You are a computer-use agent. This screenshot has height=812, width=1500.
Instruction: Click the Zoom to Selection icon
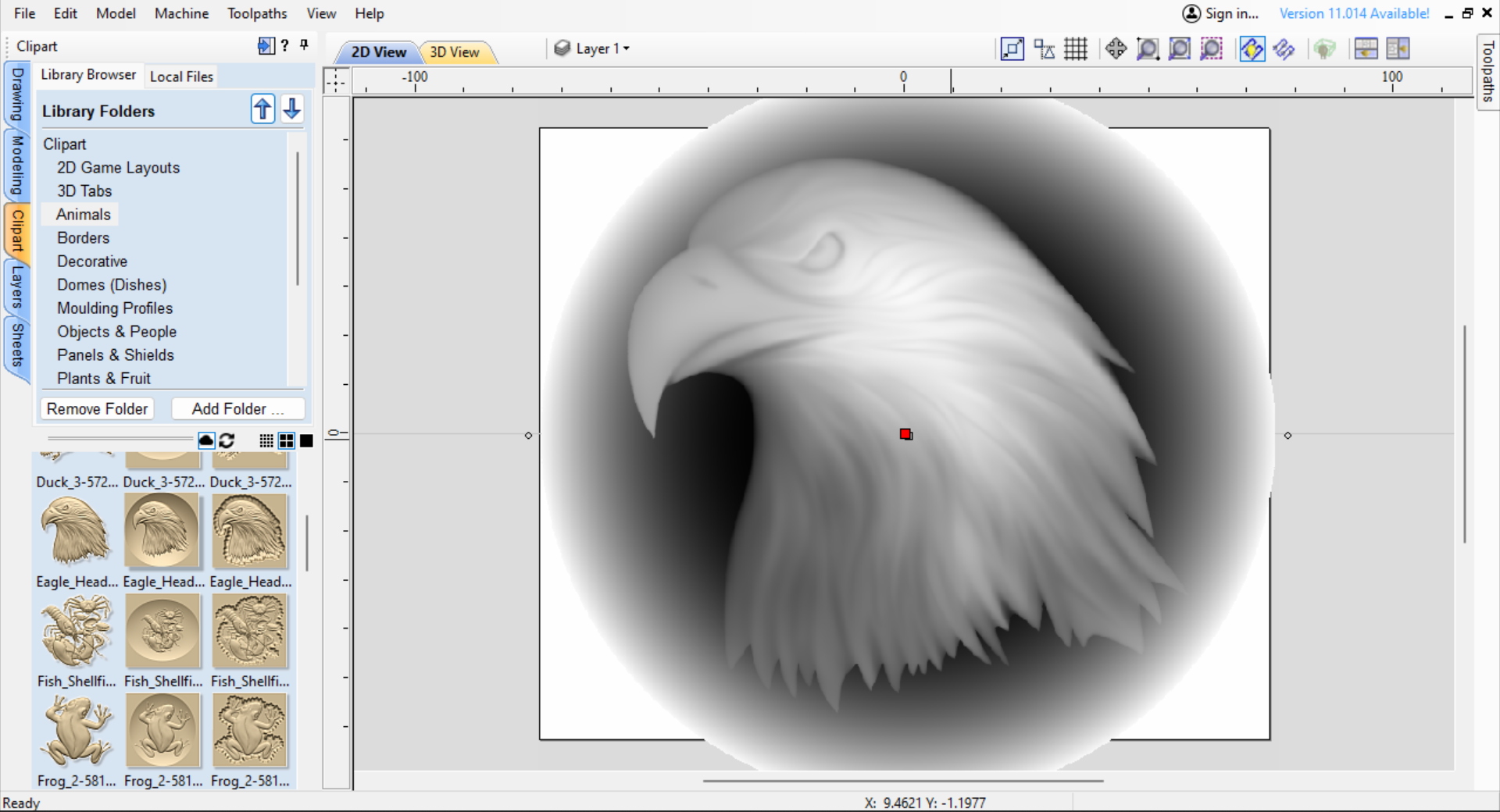(1210, 48)
